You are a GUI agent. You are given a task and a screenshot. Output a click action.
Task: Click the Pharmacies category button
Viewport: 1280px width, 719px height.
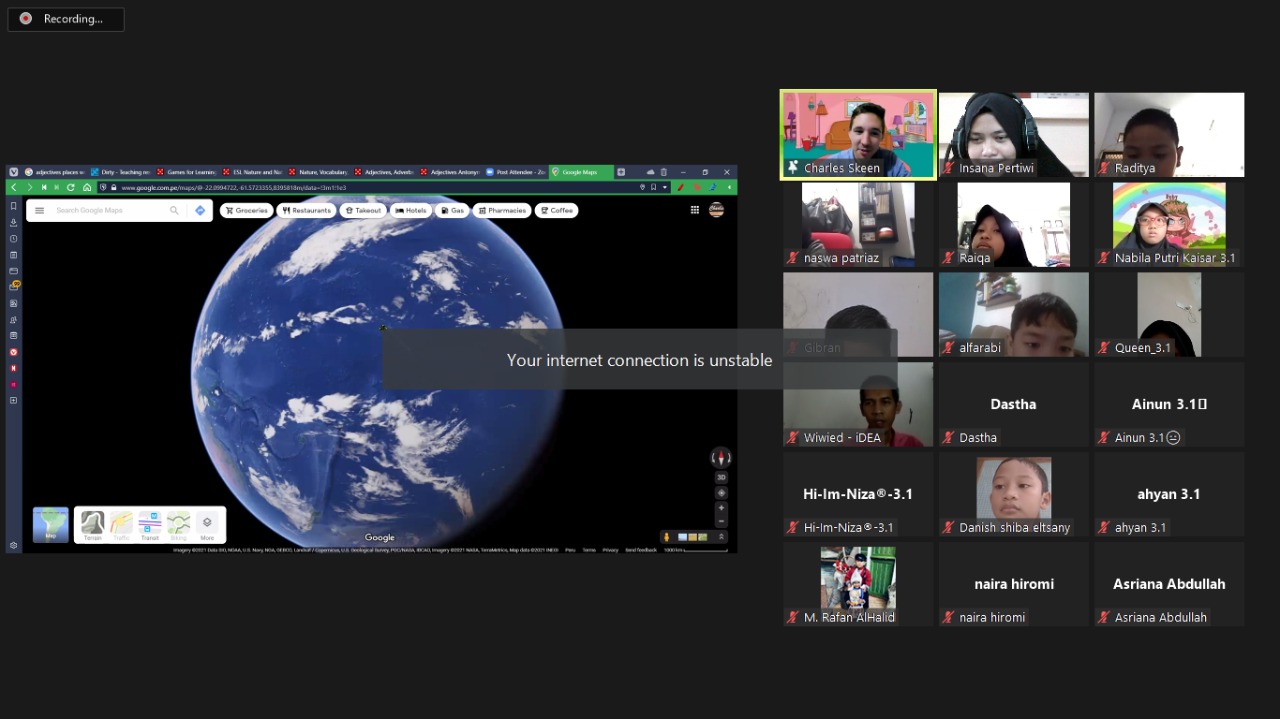503,211
